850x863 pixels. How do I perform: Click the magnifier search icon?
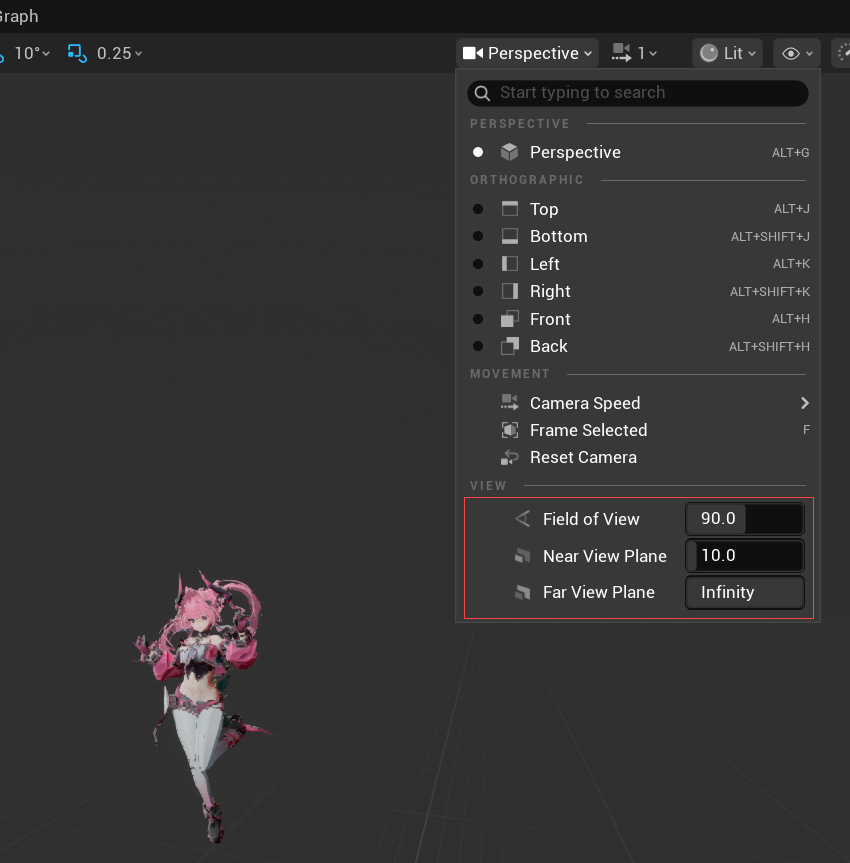tap(482, 93)
